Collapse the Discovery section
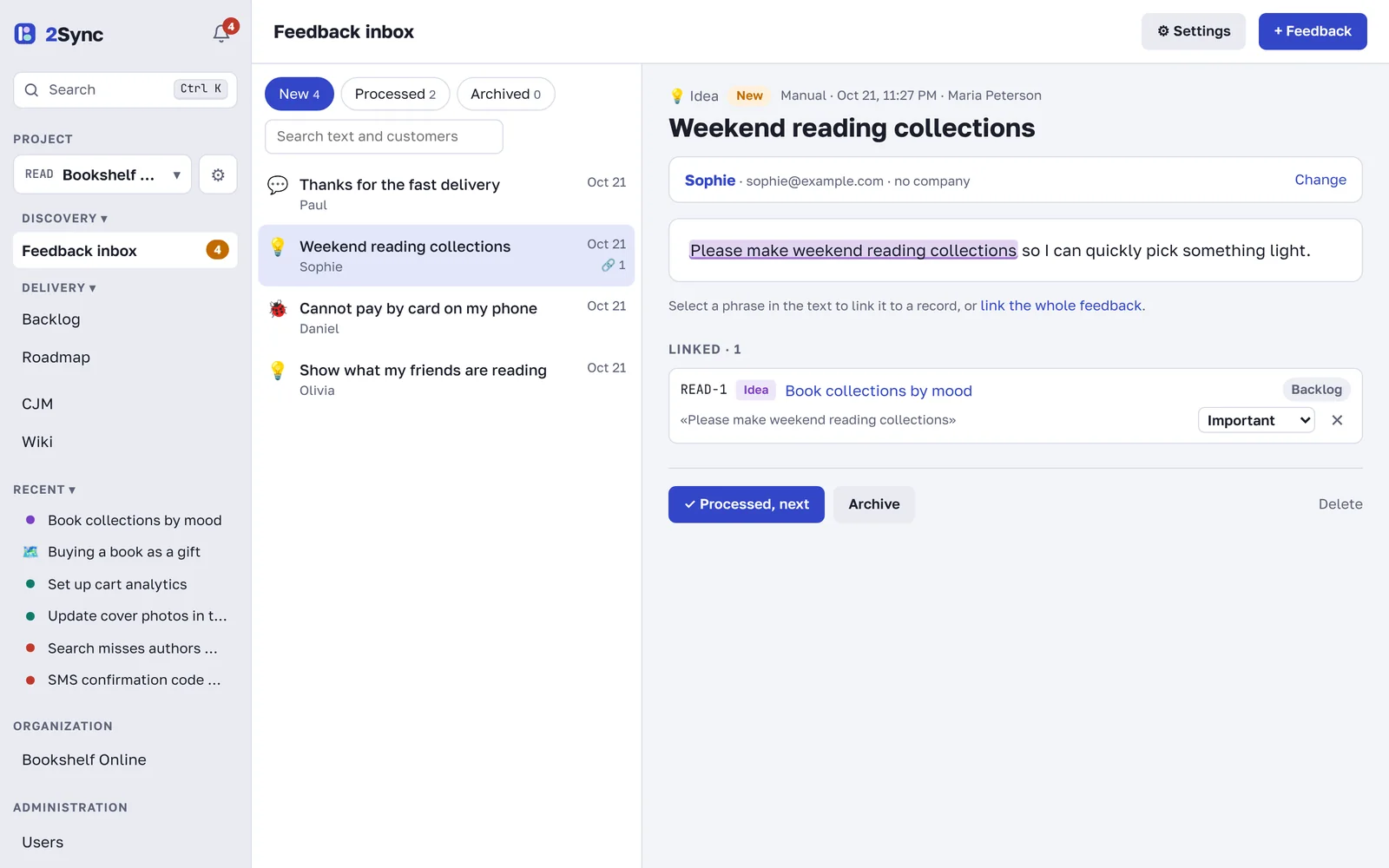The image size is (1389, 868). coord(65,219)
